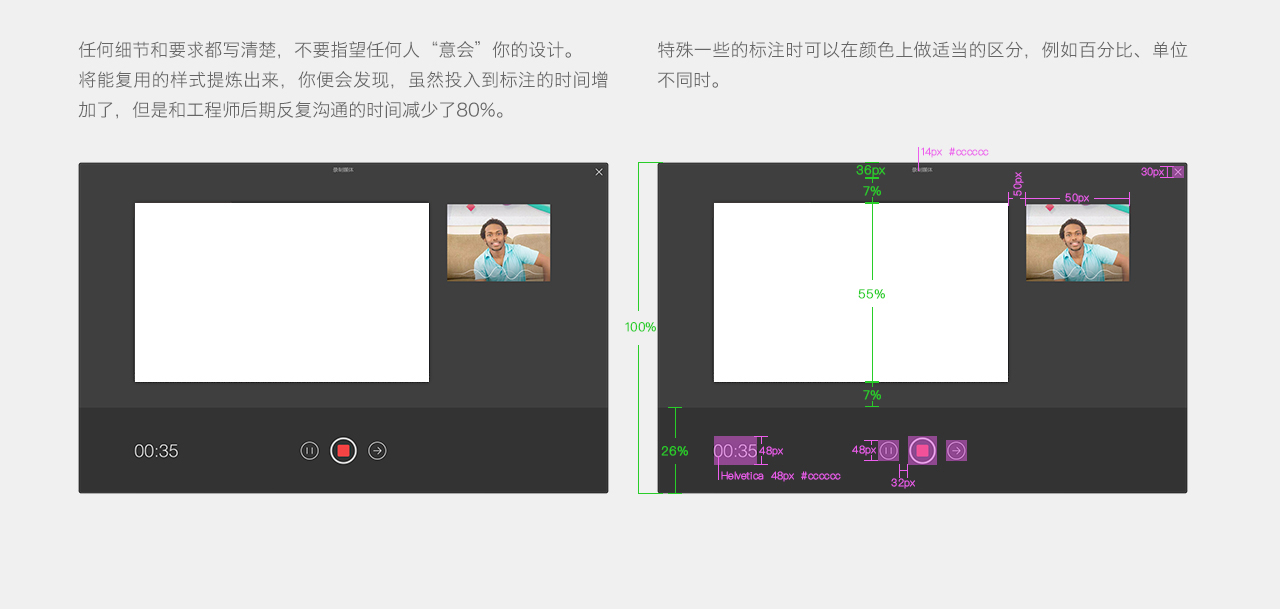Click the white canvas in the annotated mockup
Viewport: 1280px width, 609px height.
pos(861,292)
